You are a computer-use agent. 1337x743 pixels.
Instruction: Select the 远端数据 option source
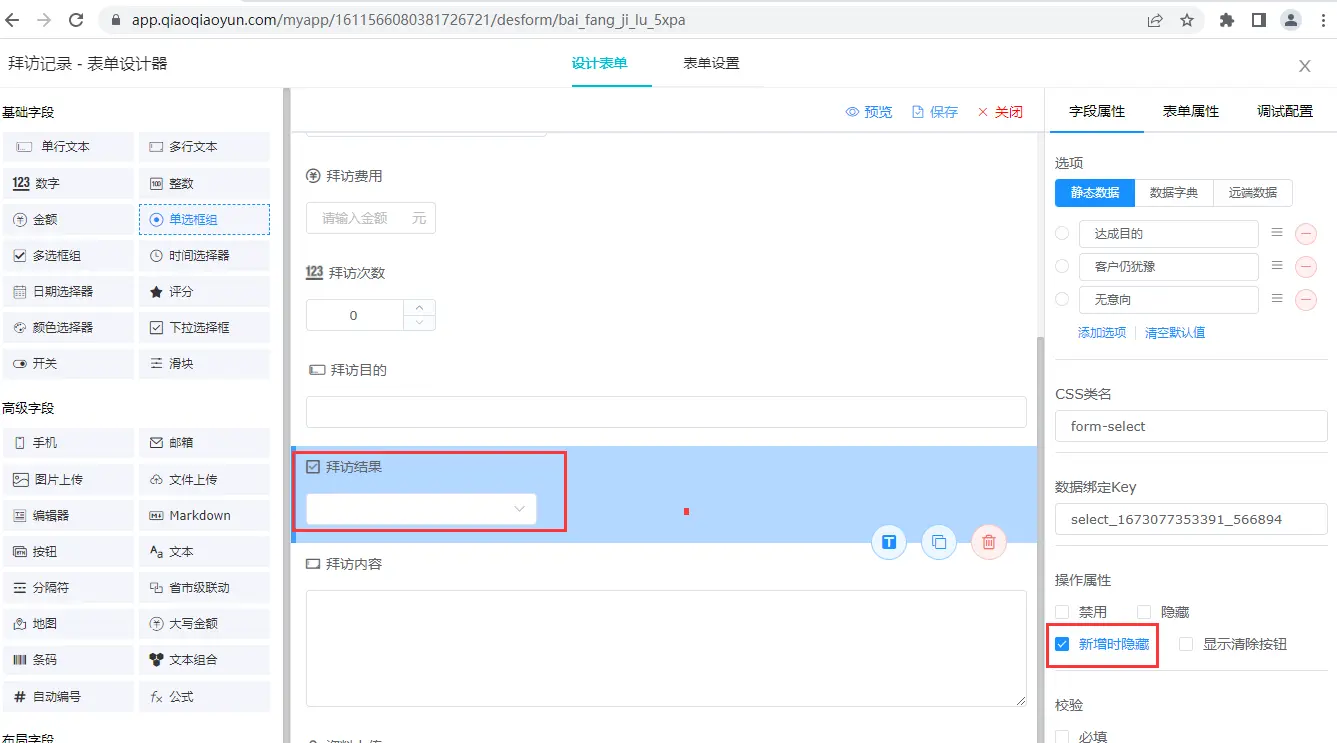tap(1253, 193)
